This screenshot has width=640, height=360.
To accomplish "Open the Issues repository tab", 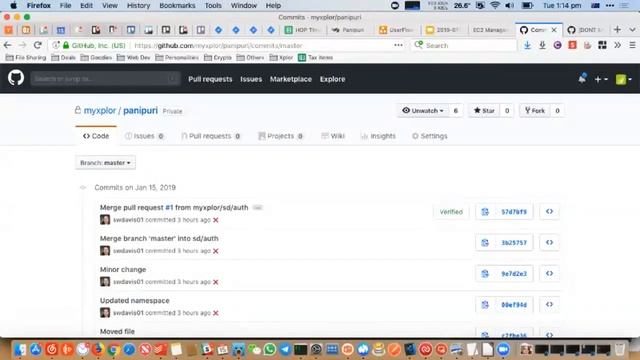I will (x=144, y=136).
